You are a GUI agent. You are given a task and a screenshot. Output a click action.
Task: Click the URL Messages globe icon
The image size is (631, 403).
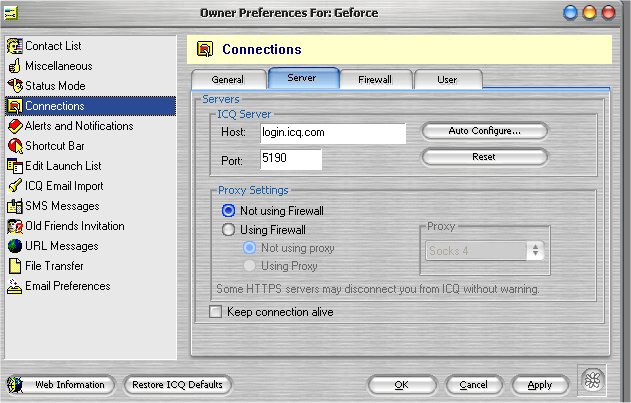tap(15, 246)
